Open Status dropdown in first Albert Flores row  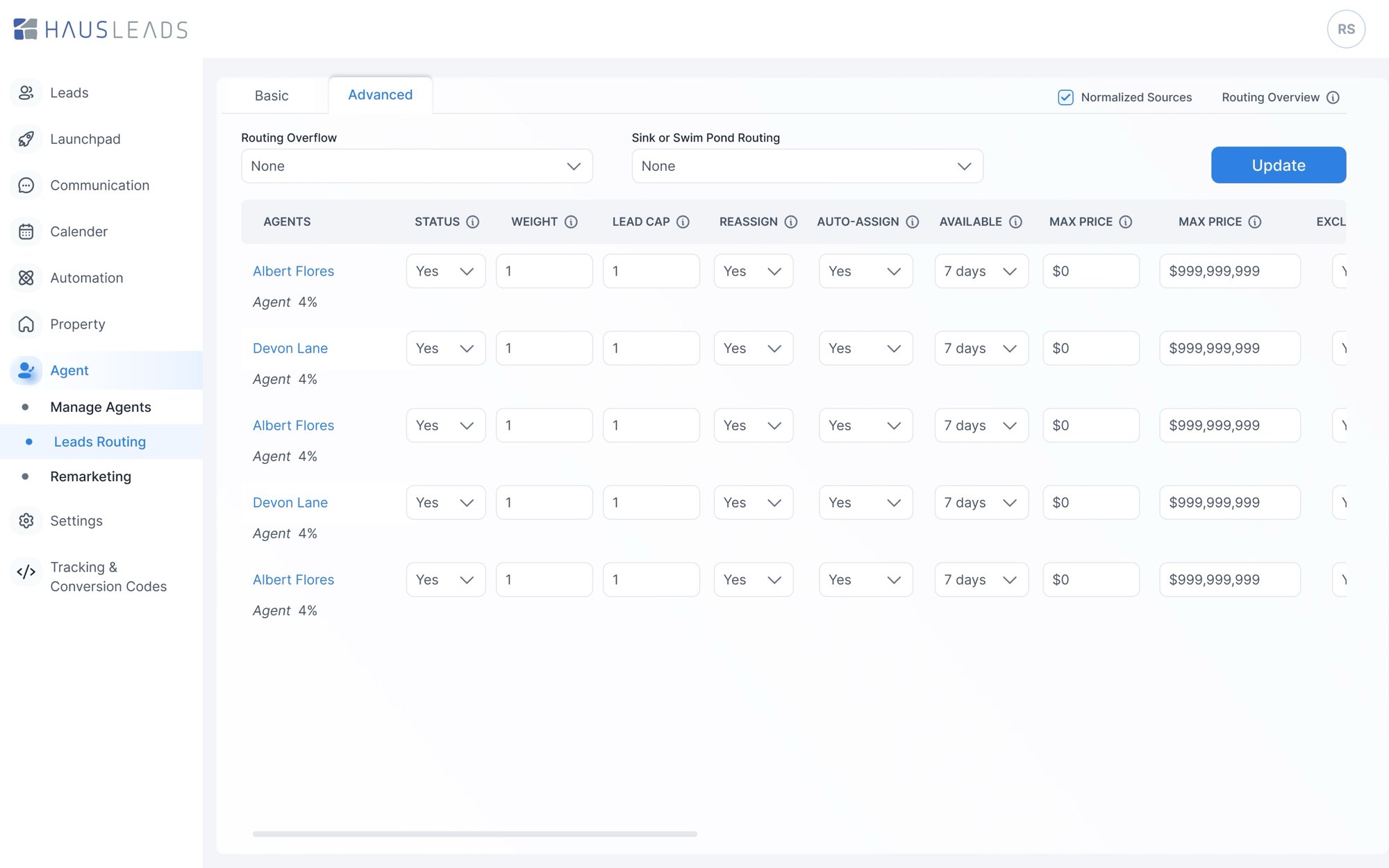coord(446,271)
